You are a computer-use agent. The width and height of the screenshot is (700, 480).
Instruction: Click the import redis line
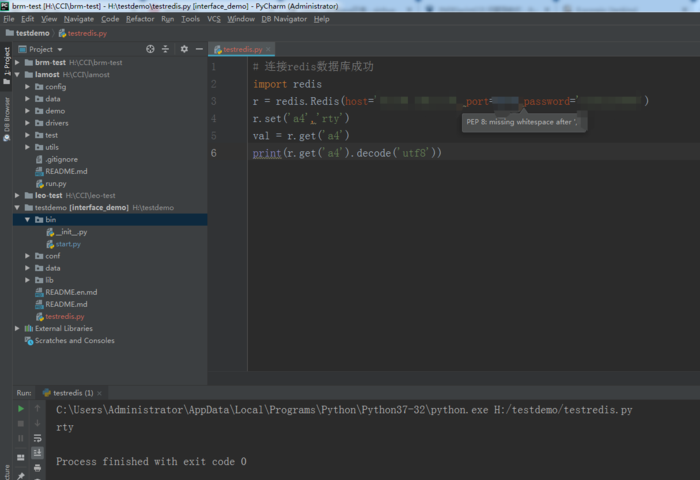point(287,84)
